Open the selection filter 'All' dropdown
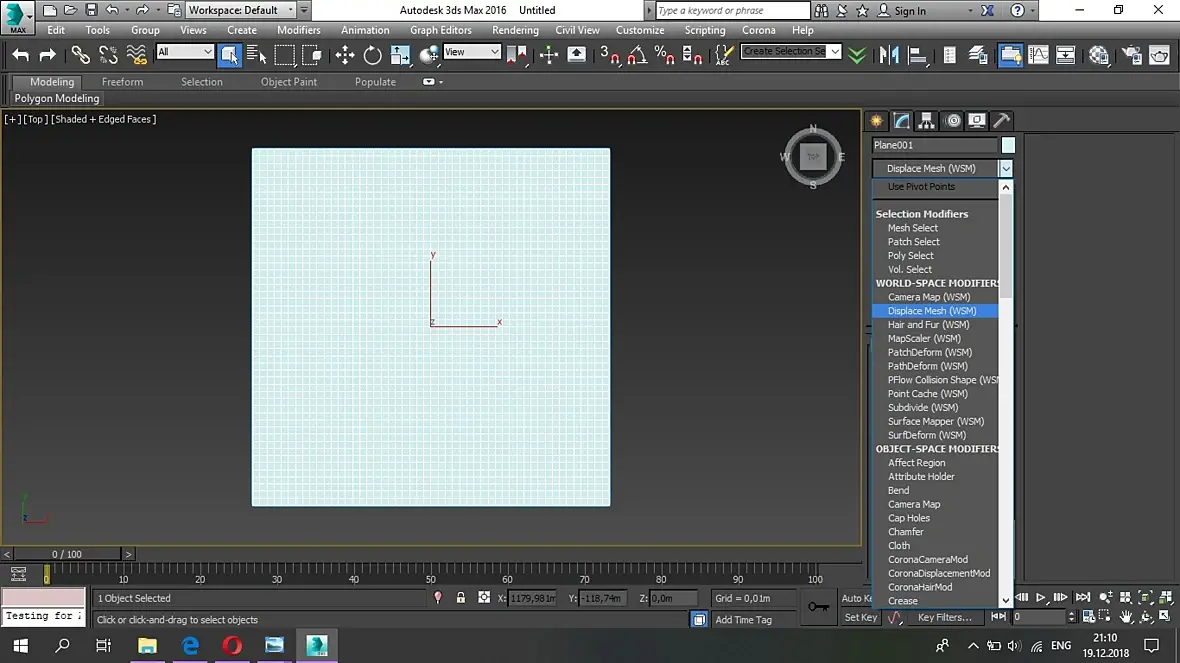Image resolution: width=1180 pixels, height=663 pixels. tap(185, 52)
